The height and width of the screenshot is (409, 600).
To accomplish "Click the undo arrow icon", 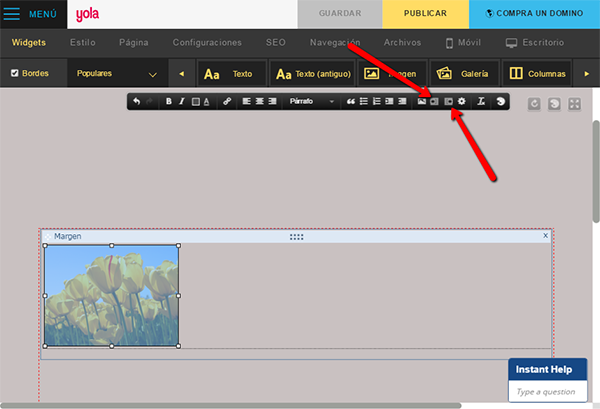I will click(x=137, y=102).
